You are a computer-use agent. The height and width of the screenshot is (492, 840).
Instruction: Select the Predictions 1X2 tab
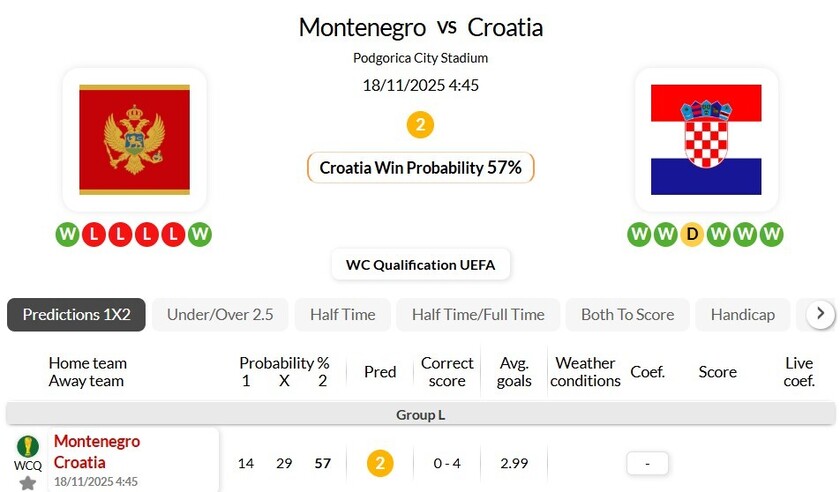pos(76,314)
